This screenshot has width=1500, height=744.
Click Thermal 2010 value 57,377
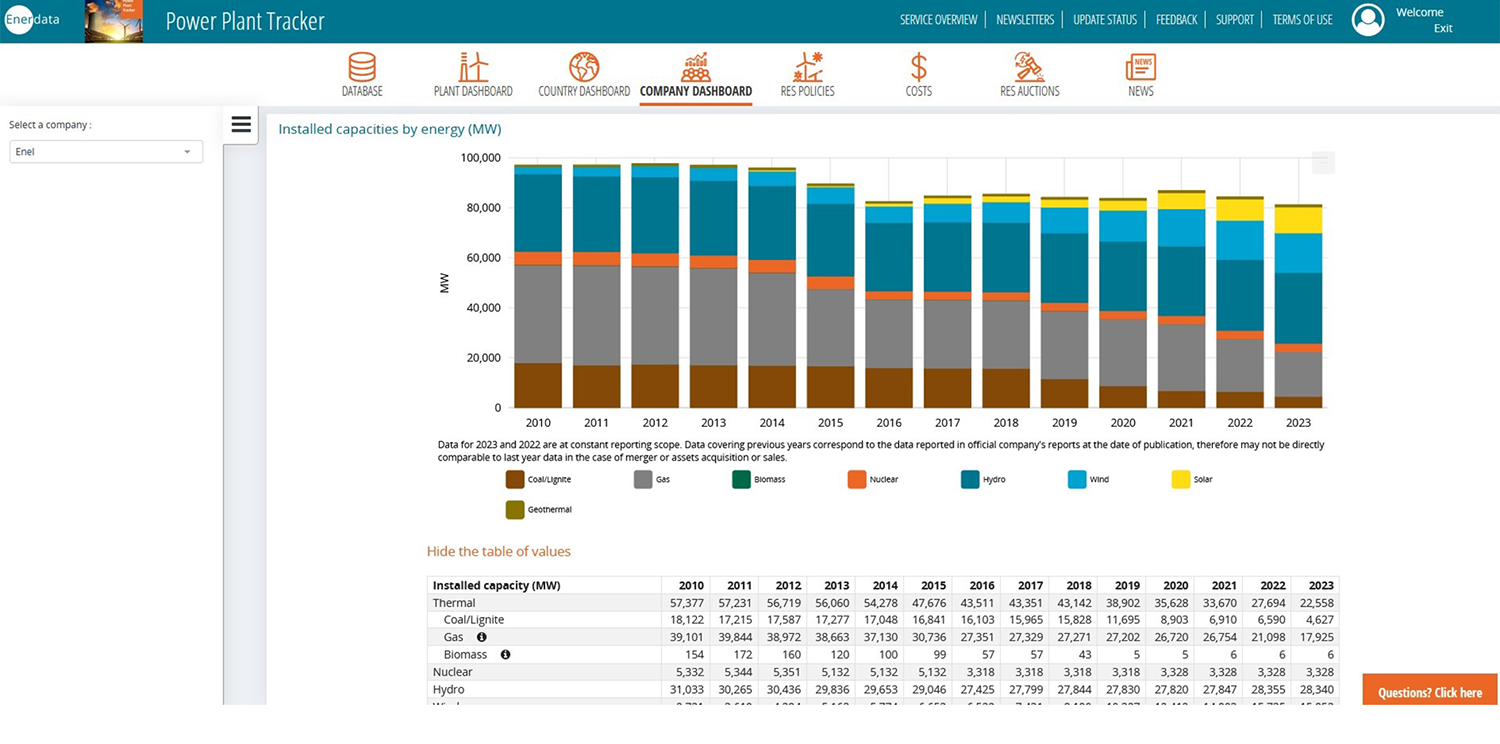coord(688,603)
